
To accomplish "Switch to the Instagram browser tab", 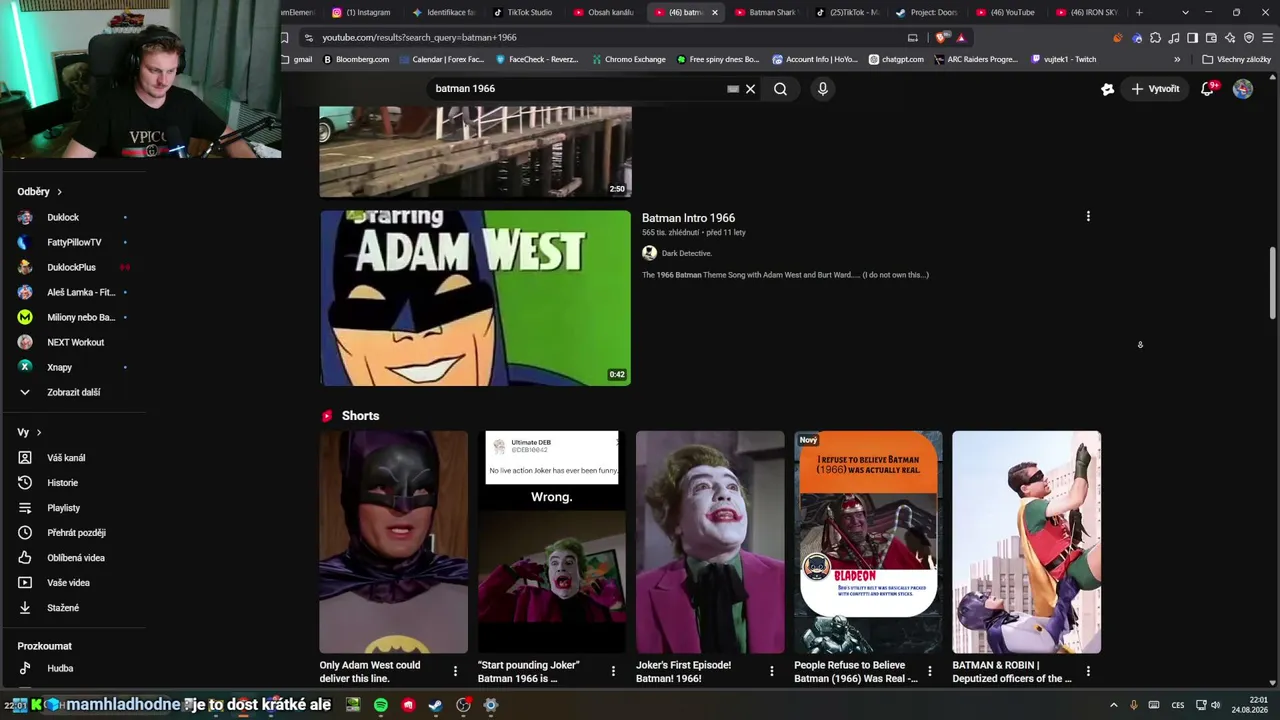I will pyautogui.click(x=362, y=12).
